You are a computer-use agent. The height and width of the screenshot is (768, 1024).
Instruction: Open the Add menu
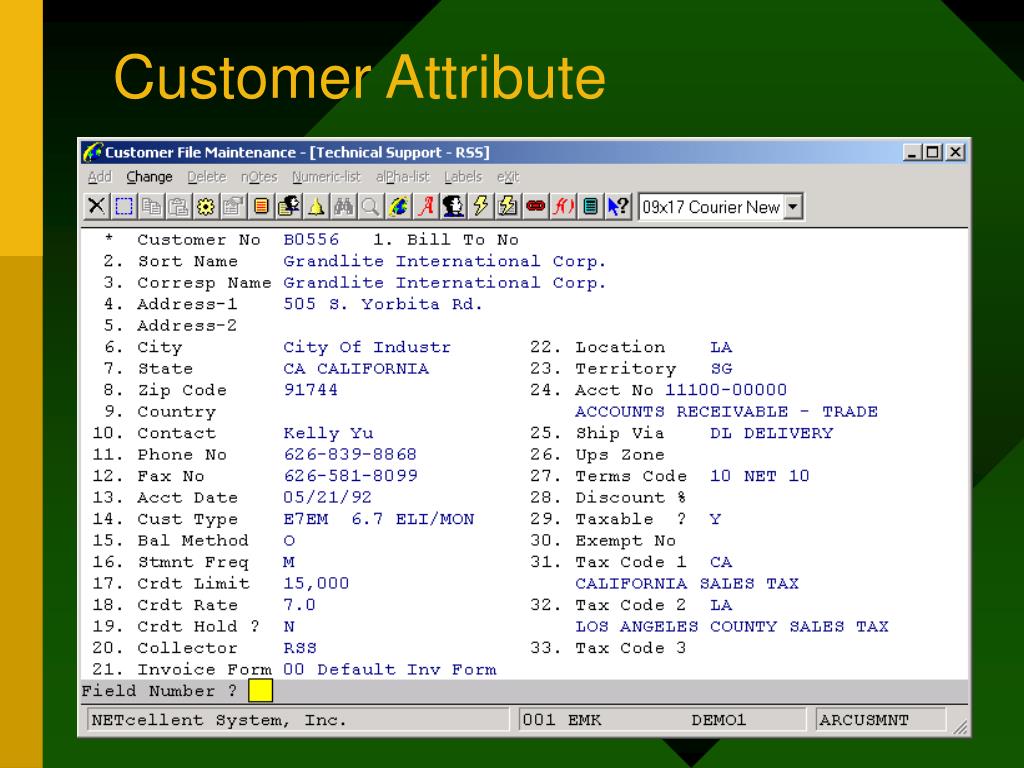pyautogui.click(x=100, y=177)
